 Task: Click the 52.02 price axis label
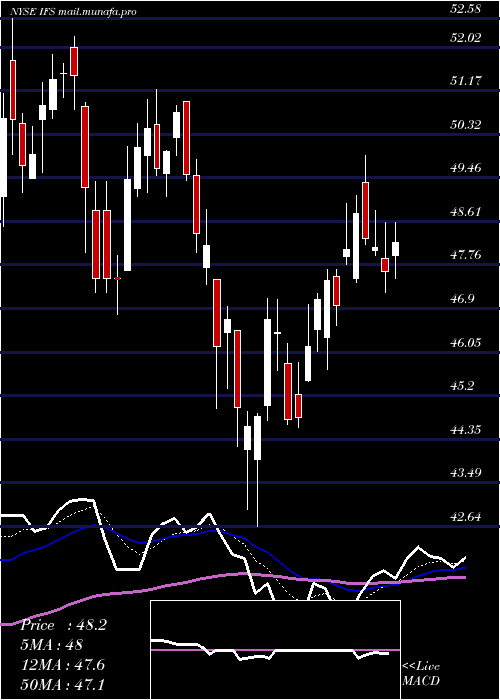tap(465, 38)
